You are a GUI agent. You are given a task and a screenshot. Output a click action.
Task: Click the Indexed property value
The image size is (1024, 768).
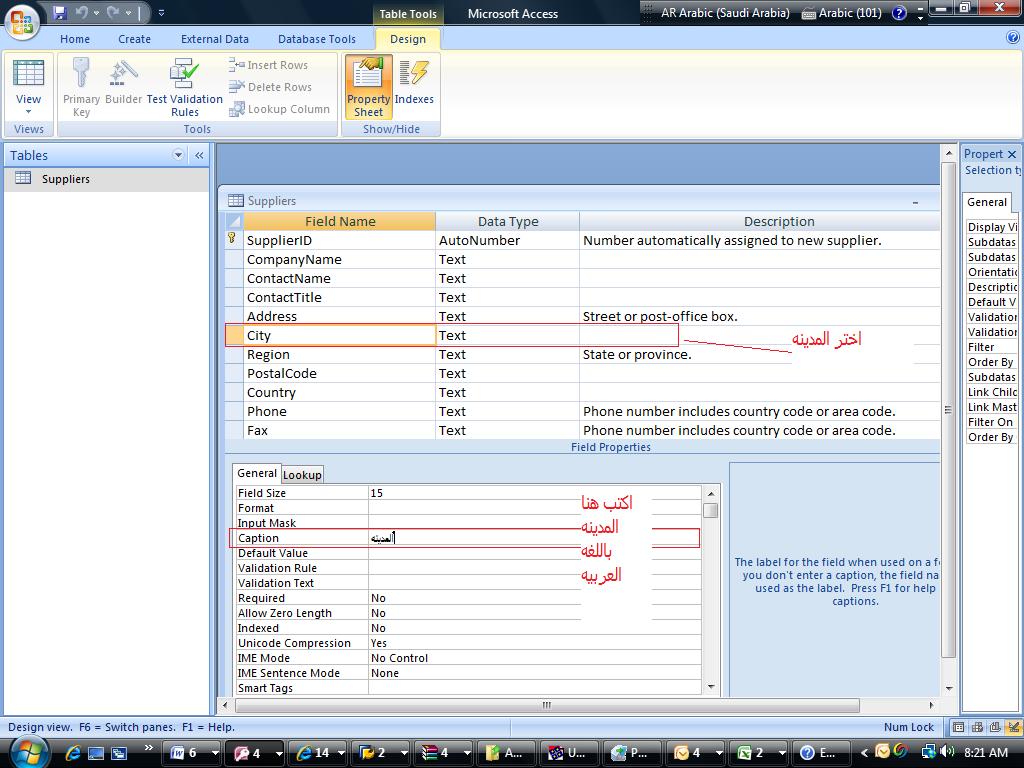534,628
